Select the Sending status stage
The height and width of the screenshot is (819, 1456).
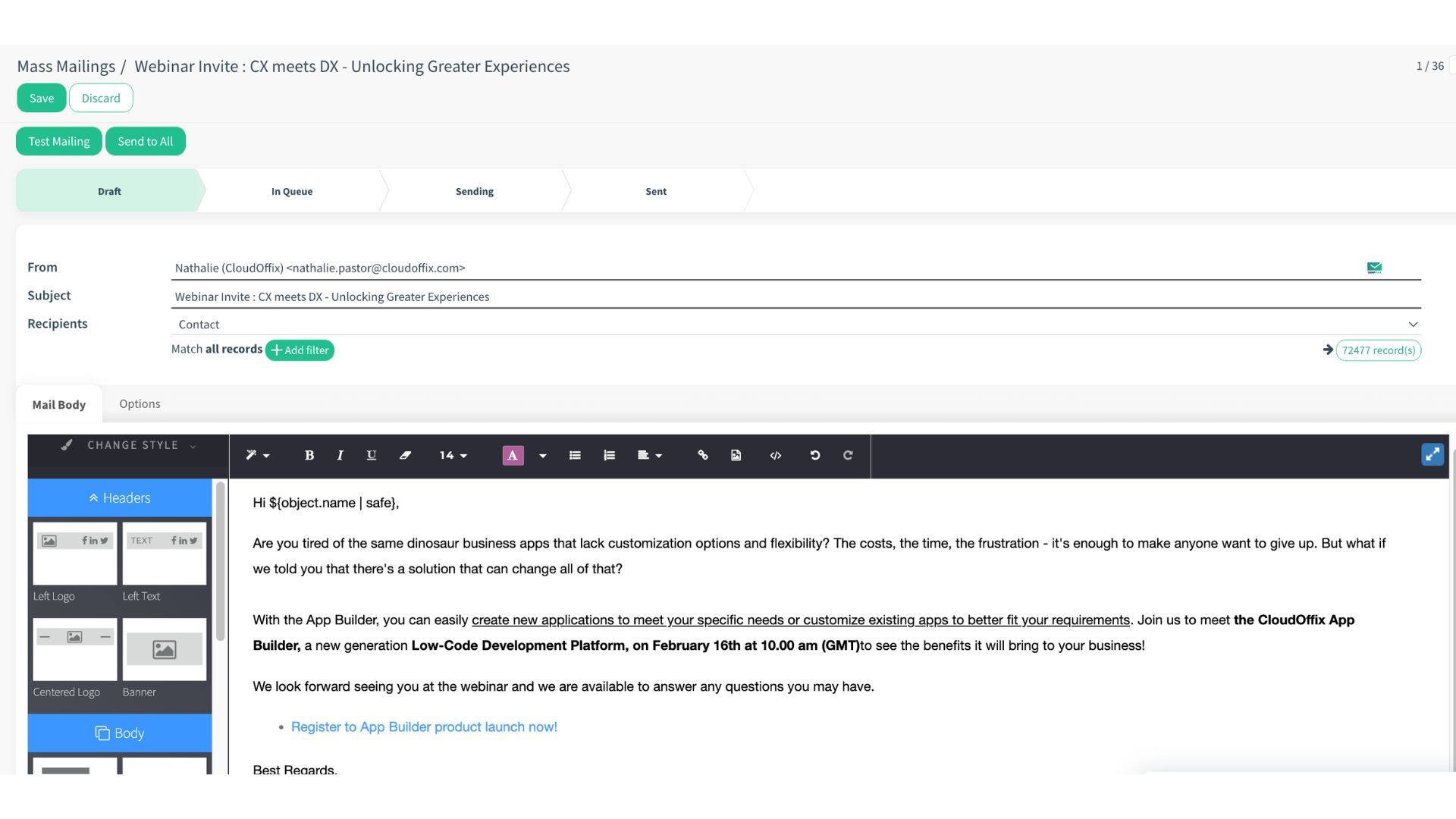point(475,191)
